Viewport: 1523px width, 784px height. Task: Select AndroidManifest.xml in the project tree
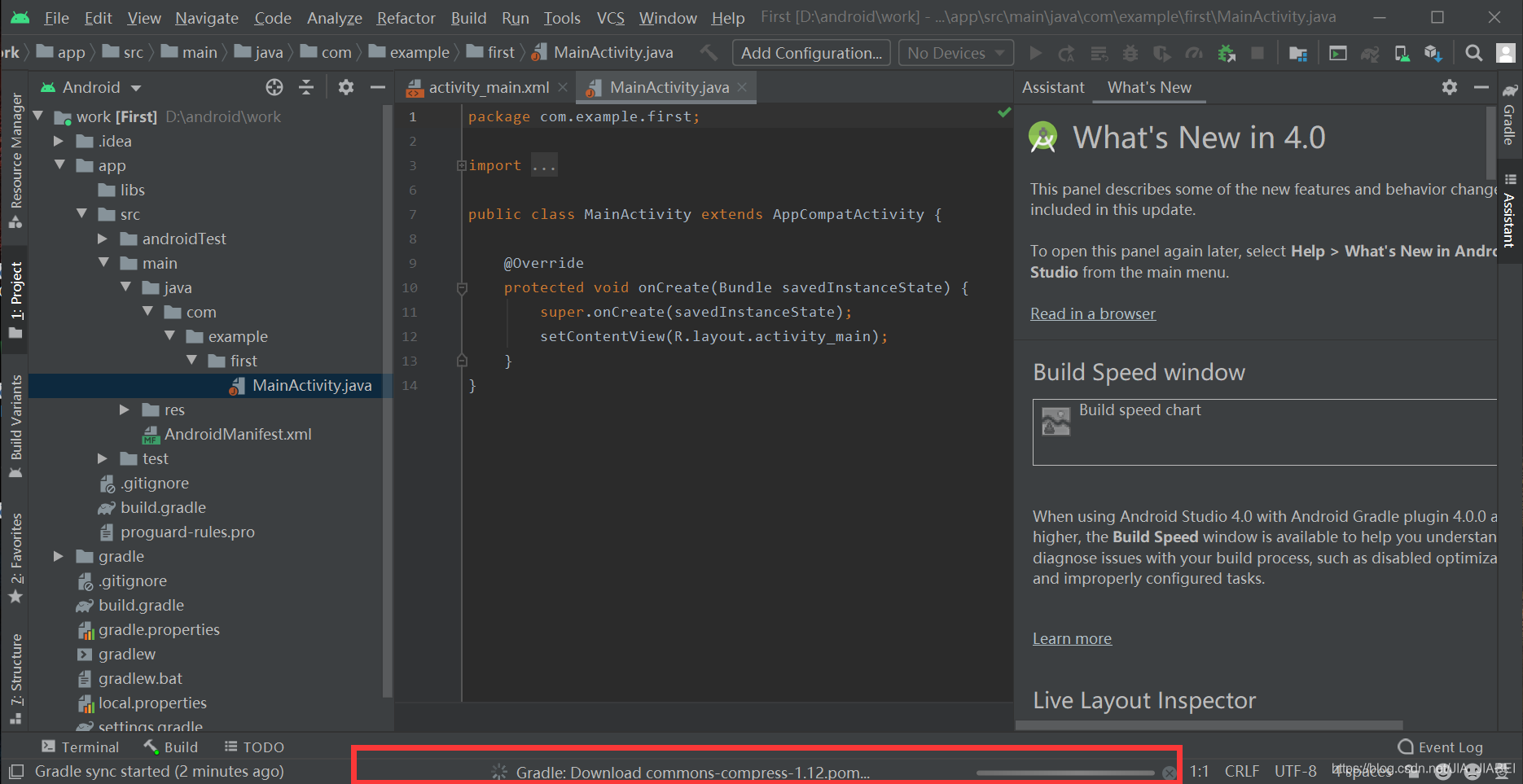pyautogui.click(x=227, y=434)
